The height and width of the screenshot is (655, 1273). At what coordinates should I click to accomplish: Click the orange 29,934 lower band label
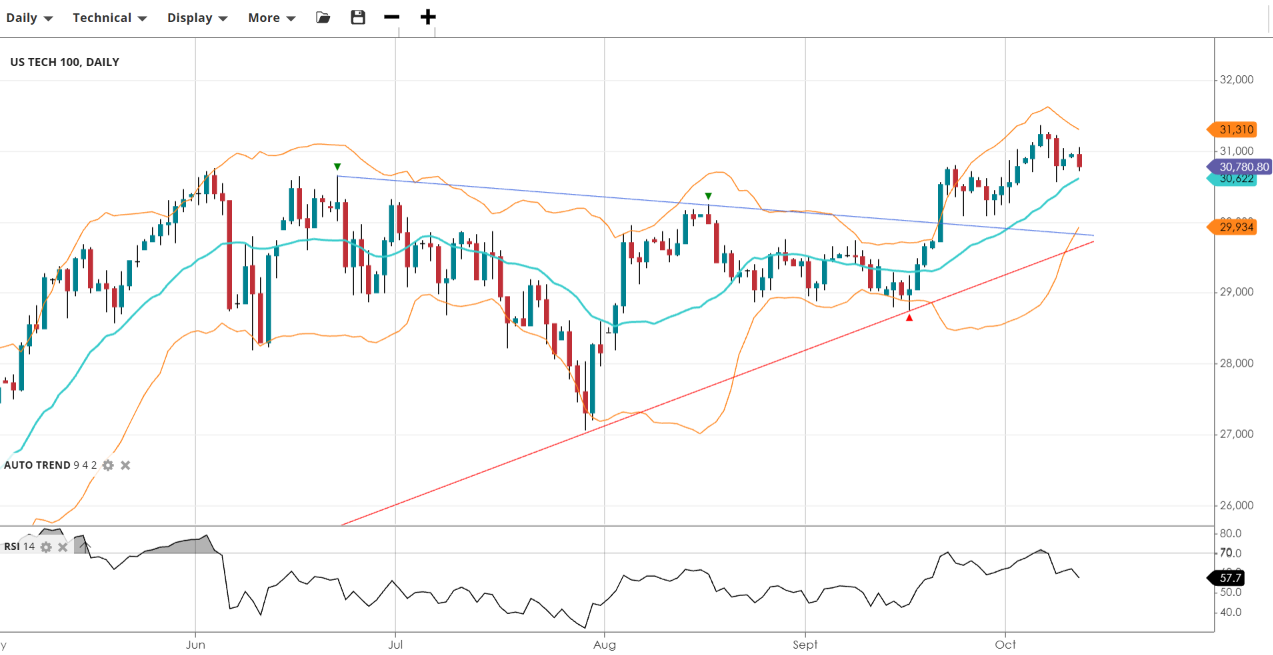click(x=1232, y=227)
